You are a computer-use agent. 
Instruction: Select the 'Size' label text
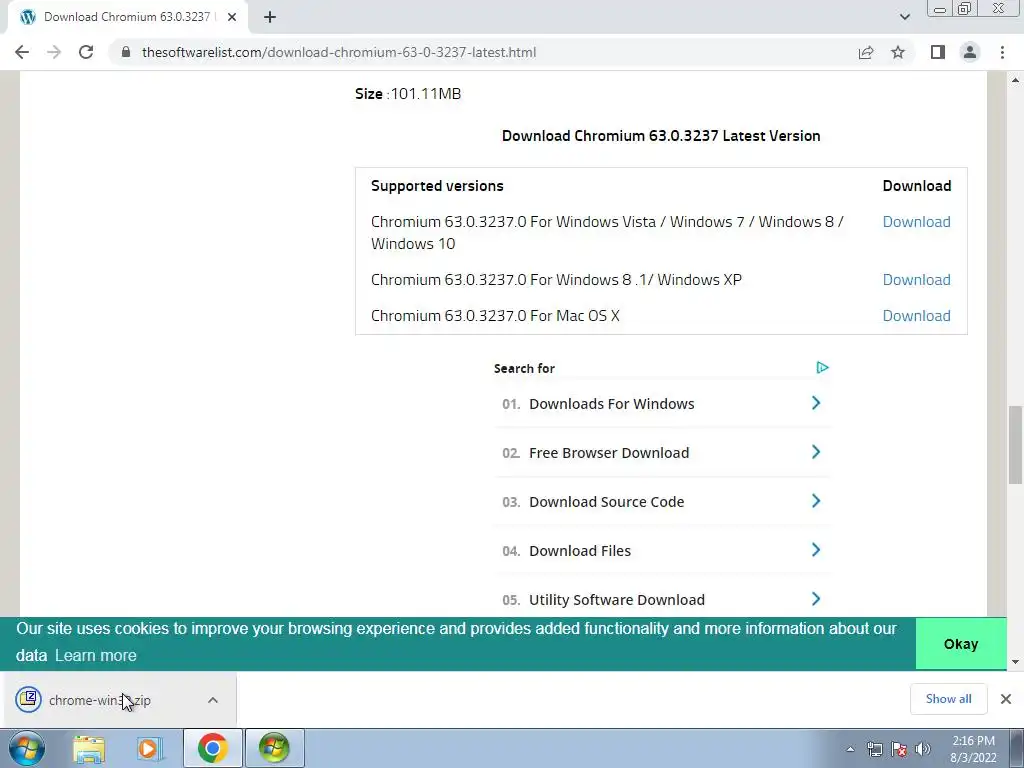368,93
